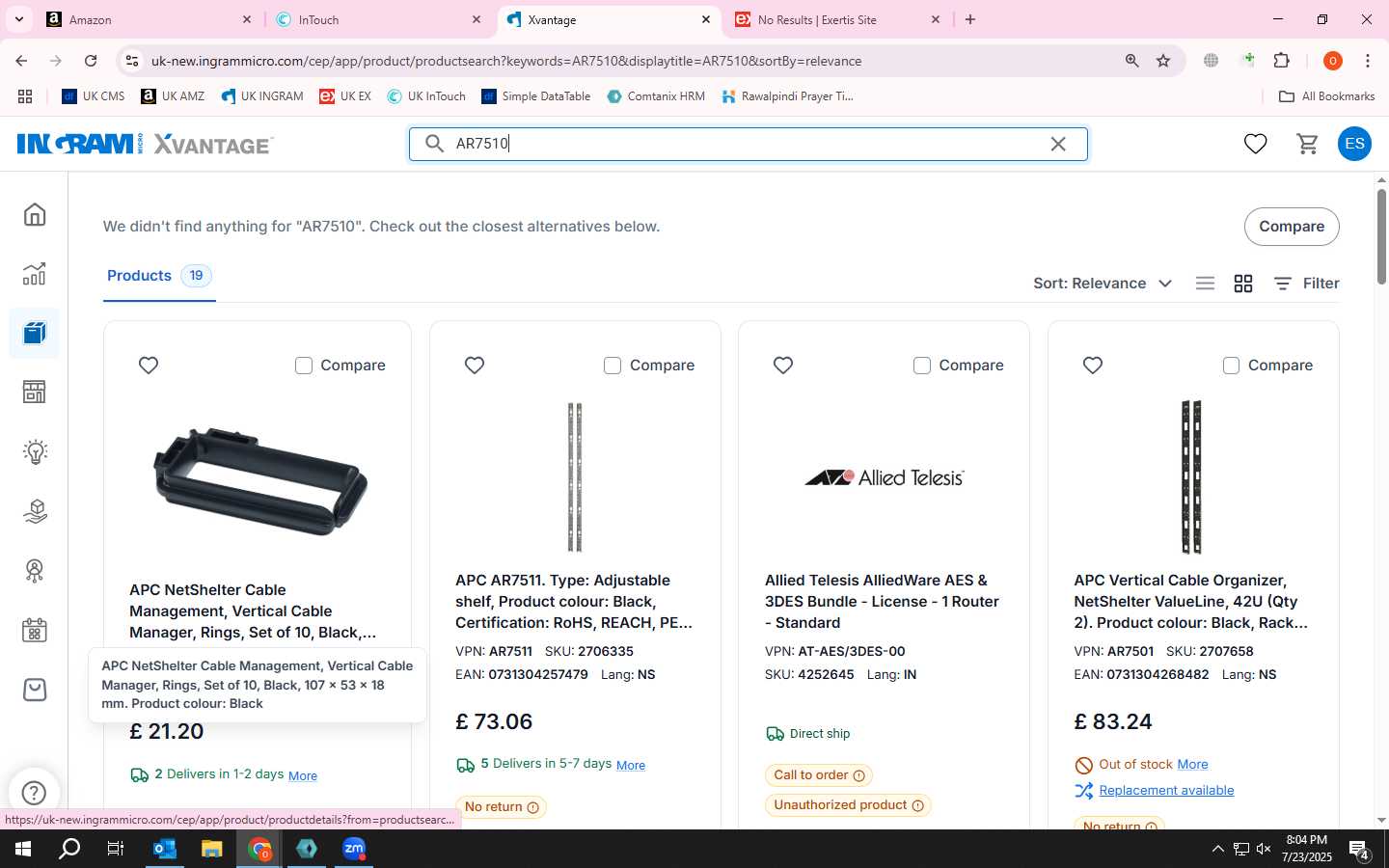Viewport: 1389px width, 868px height.
Task: Open the Replacement available link
Action: click(1166, 790)
